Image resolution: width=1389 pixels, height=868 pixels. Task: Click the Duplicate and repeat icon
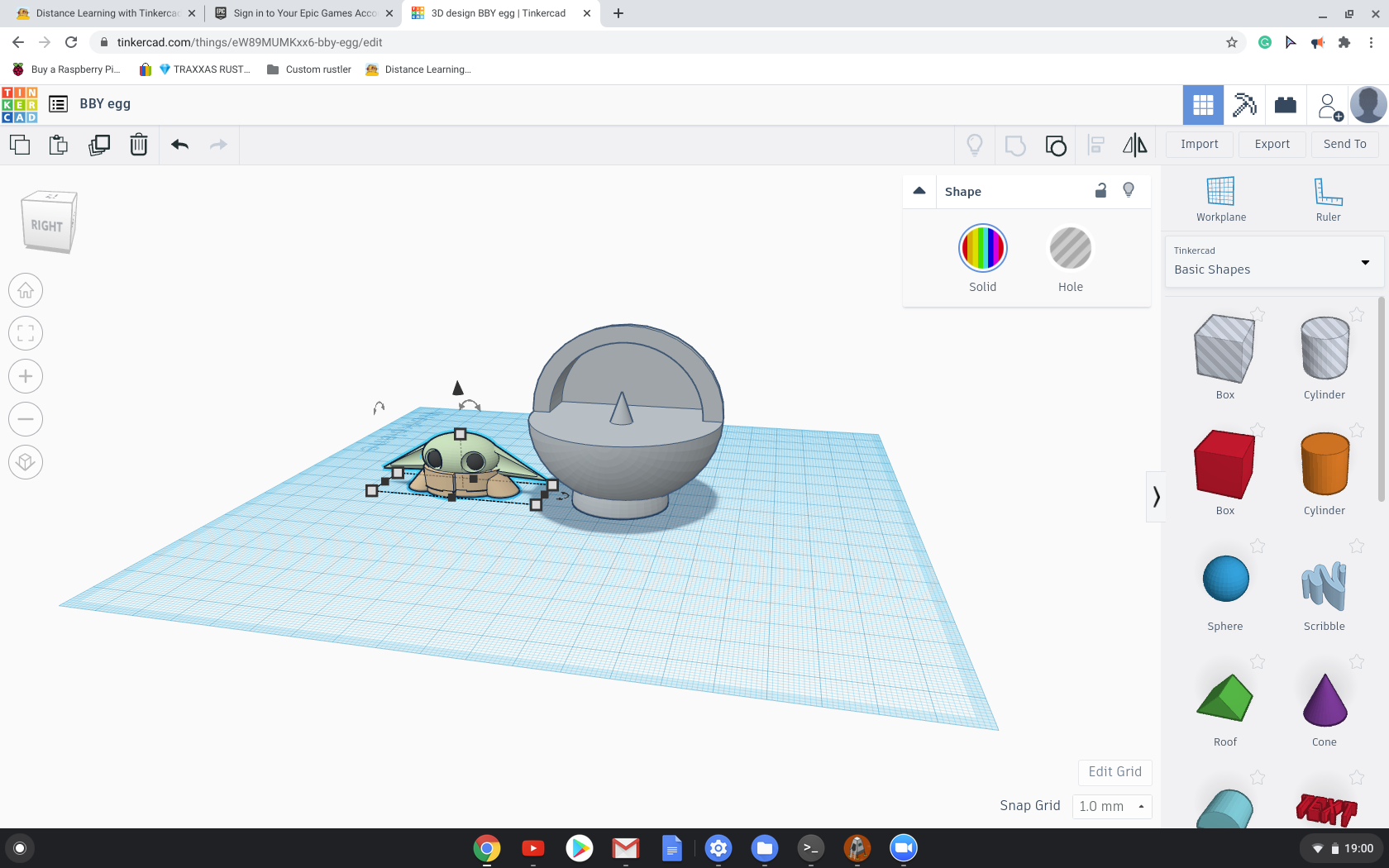coord(99,145)
